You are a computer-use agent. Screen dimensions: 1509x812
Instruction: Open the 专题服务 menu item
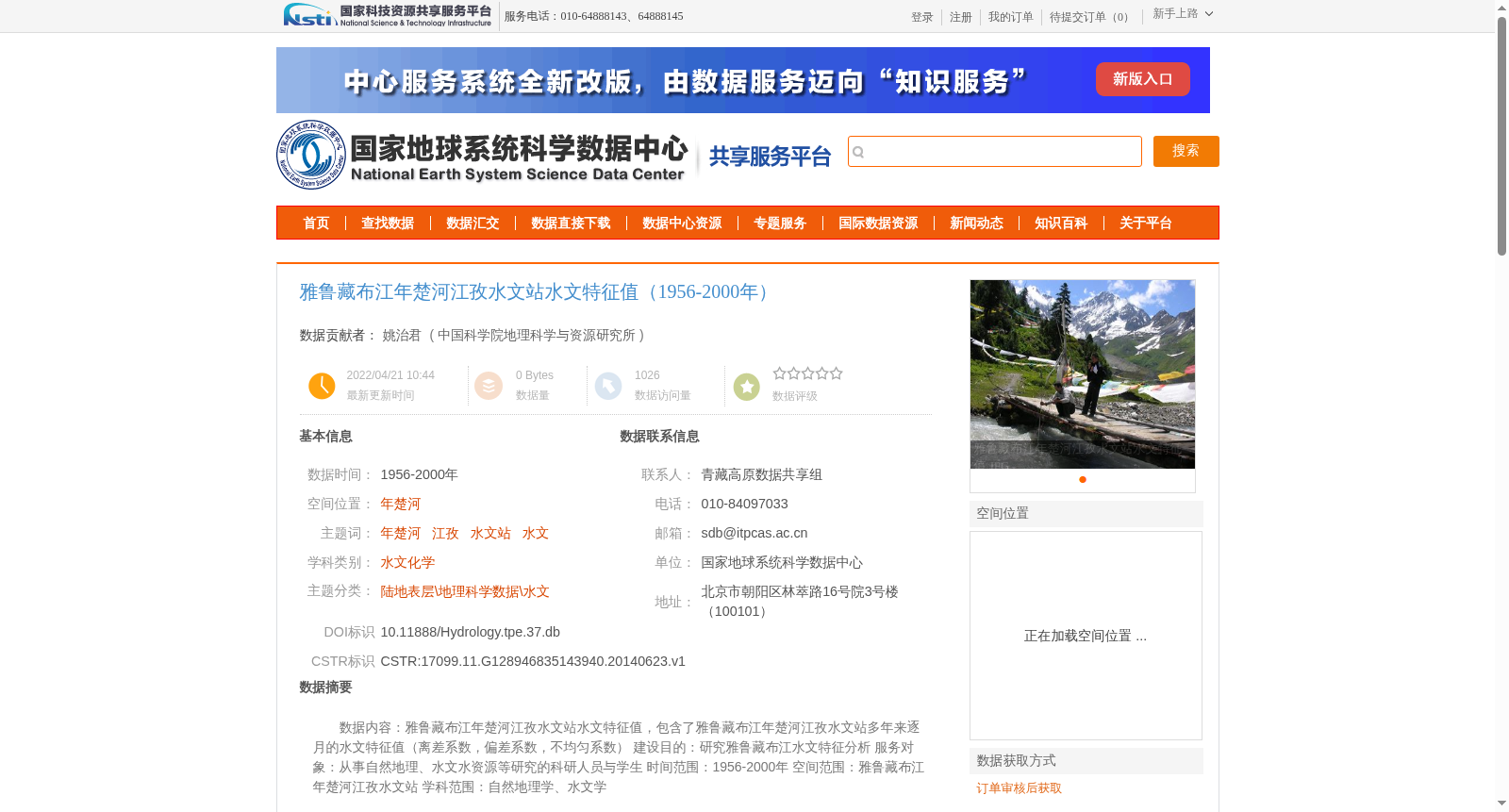click(780, 224)
